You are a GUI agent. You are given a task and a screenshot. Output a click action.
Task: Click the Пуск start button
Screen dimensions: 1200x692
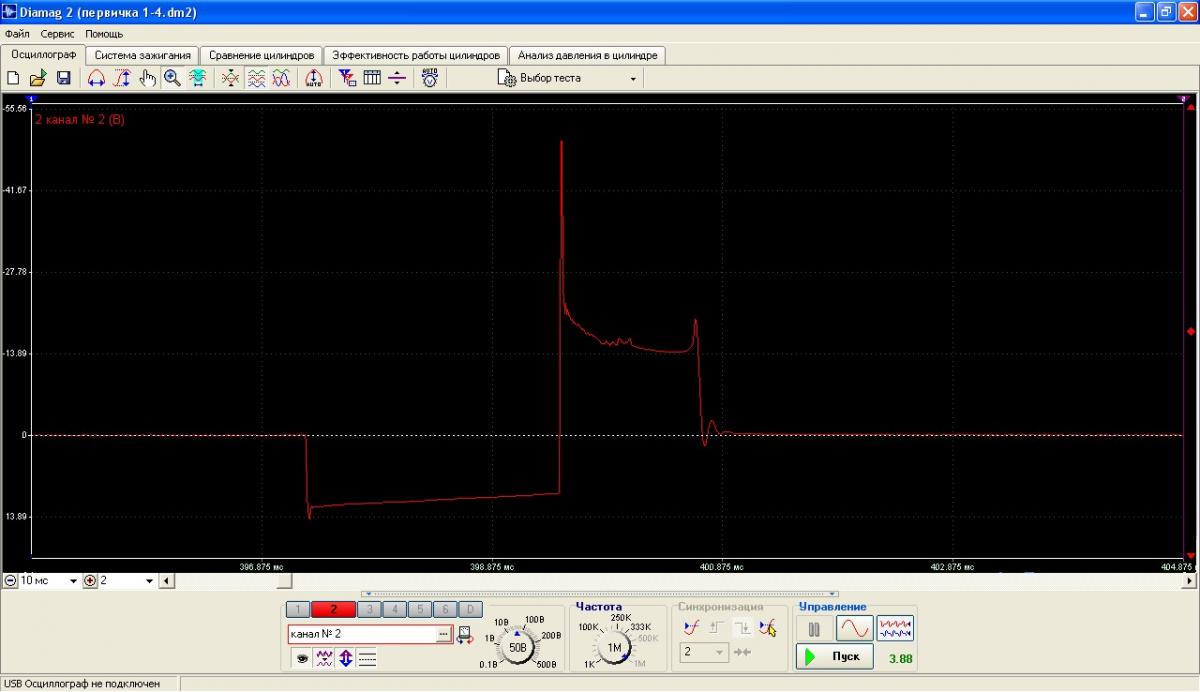point(835,657)
